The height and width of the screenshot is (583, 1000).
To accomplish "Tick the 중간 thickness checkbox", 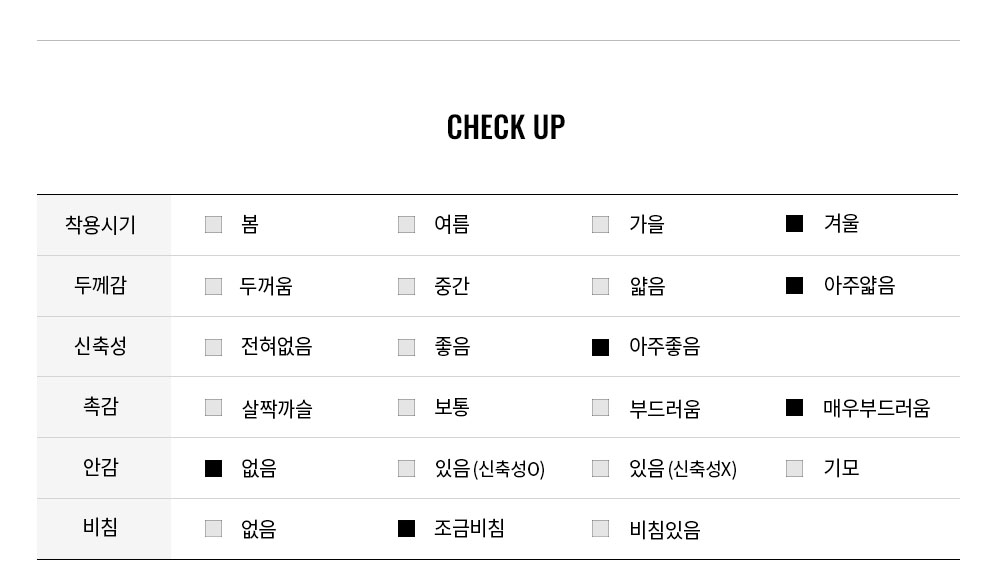I will pos(406,286).
